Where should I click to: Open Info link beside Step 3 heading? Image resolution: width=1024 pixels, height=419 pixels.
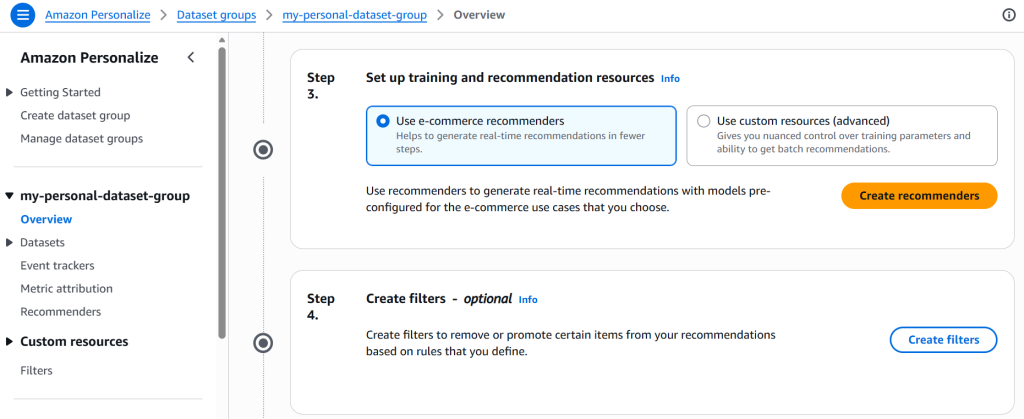click(x=670, y=78)
